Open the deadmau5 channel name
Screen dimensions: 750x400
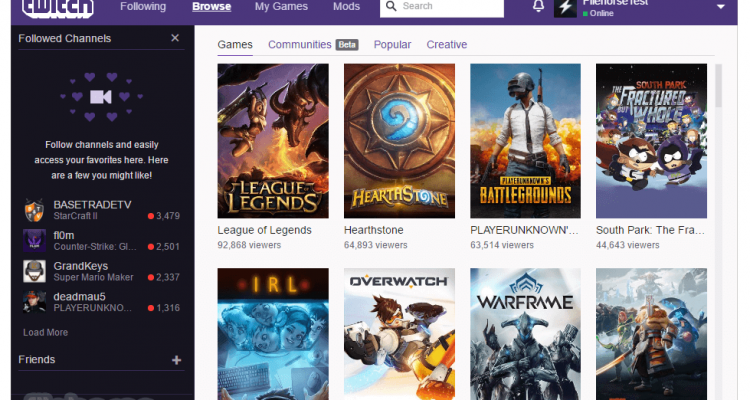[79, 297]
